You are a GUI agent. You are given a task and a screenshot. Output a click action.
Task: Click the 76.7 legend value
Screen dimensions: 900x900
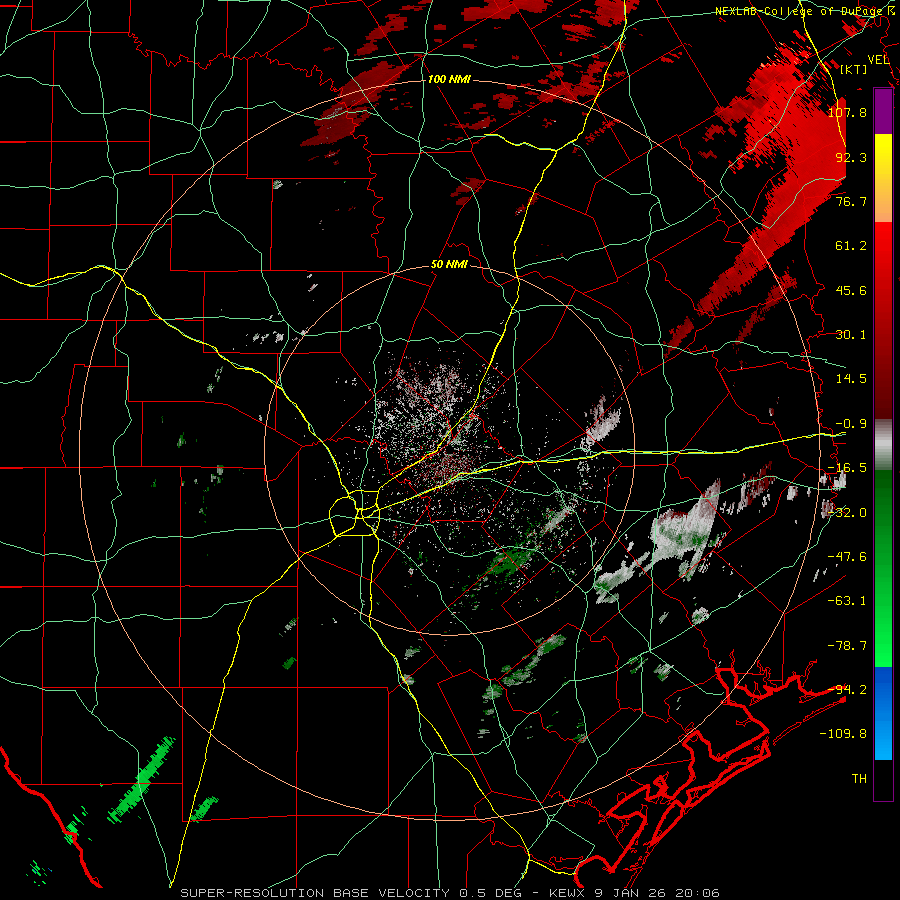coord(851,201)
